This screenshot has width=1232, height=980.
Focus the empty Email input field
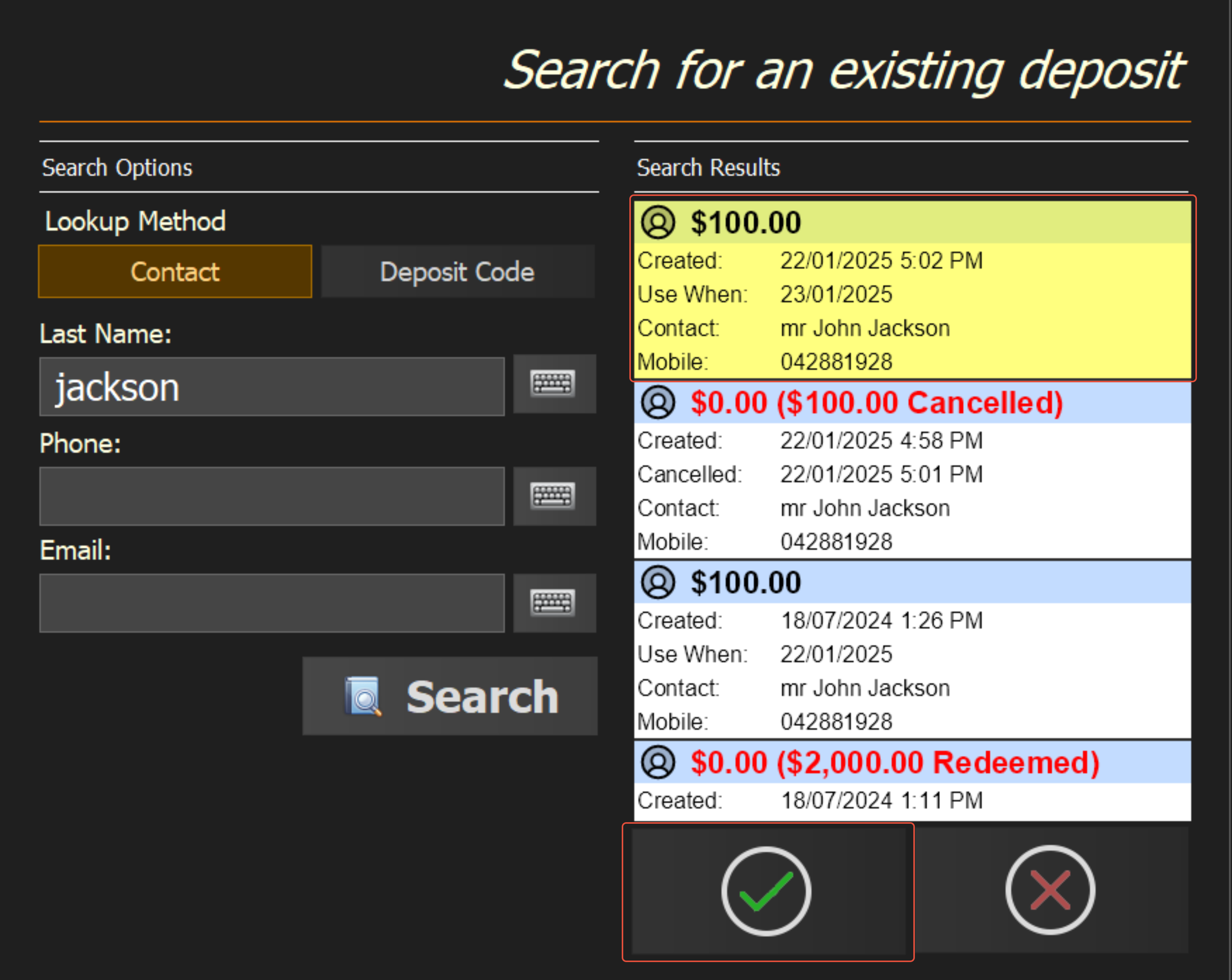272,603
